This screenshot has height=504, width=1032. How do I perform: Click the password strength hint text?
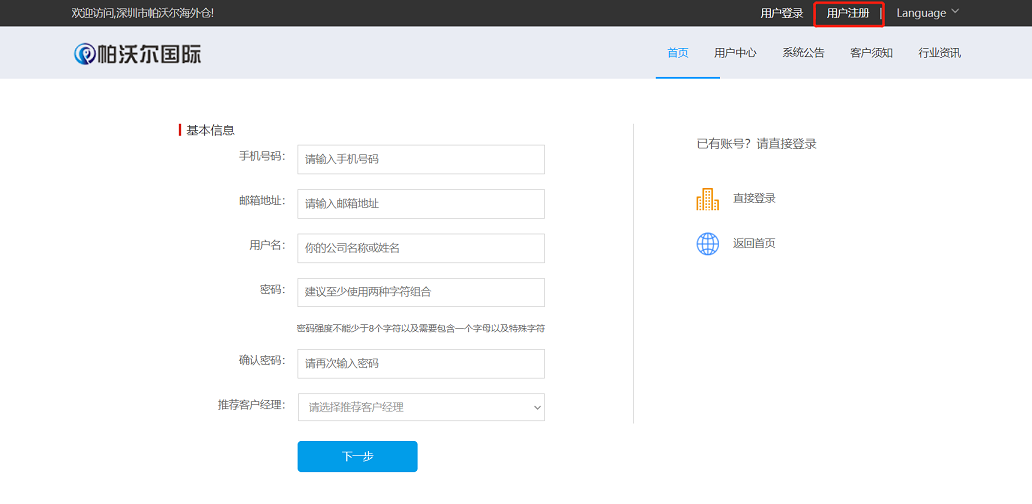coord(421,328)
